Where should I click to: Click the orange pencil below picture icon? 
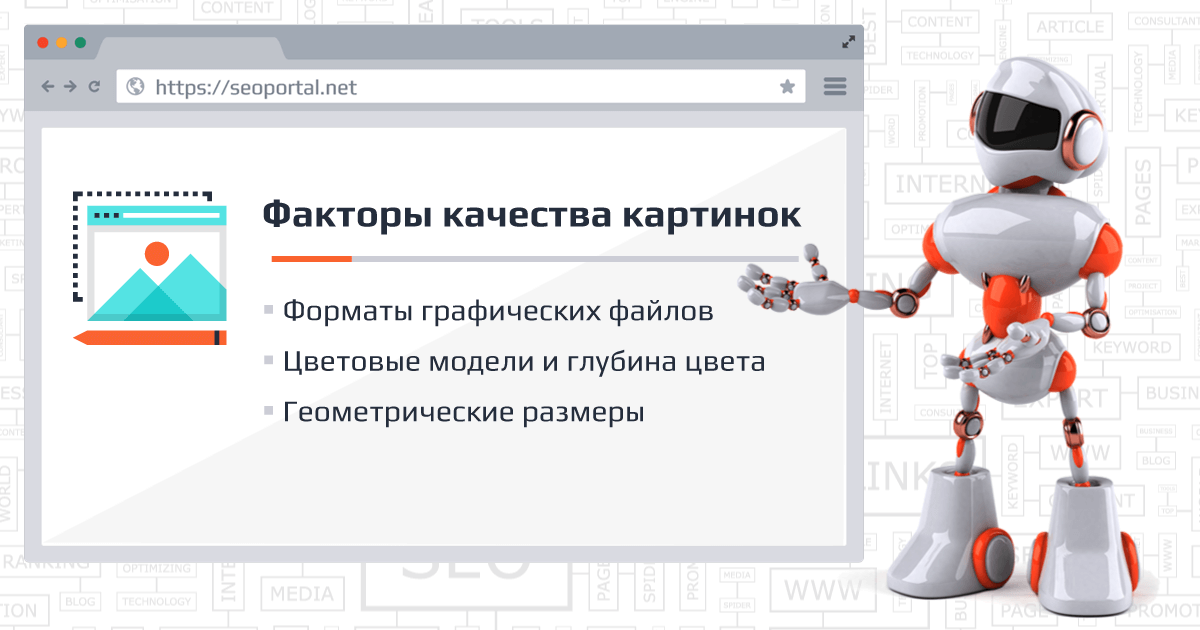(x=150, y=338)
